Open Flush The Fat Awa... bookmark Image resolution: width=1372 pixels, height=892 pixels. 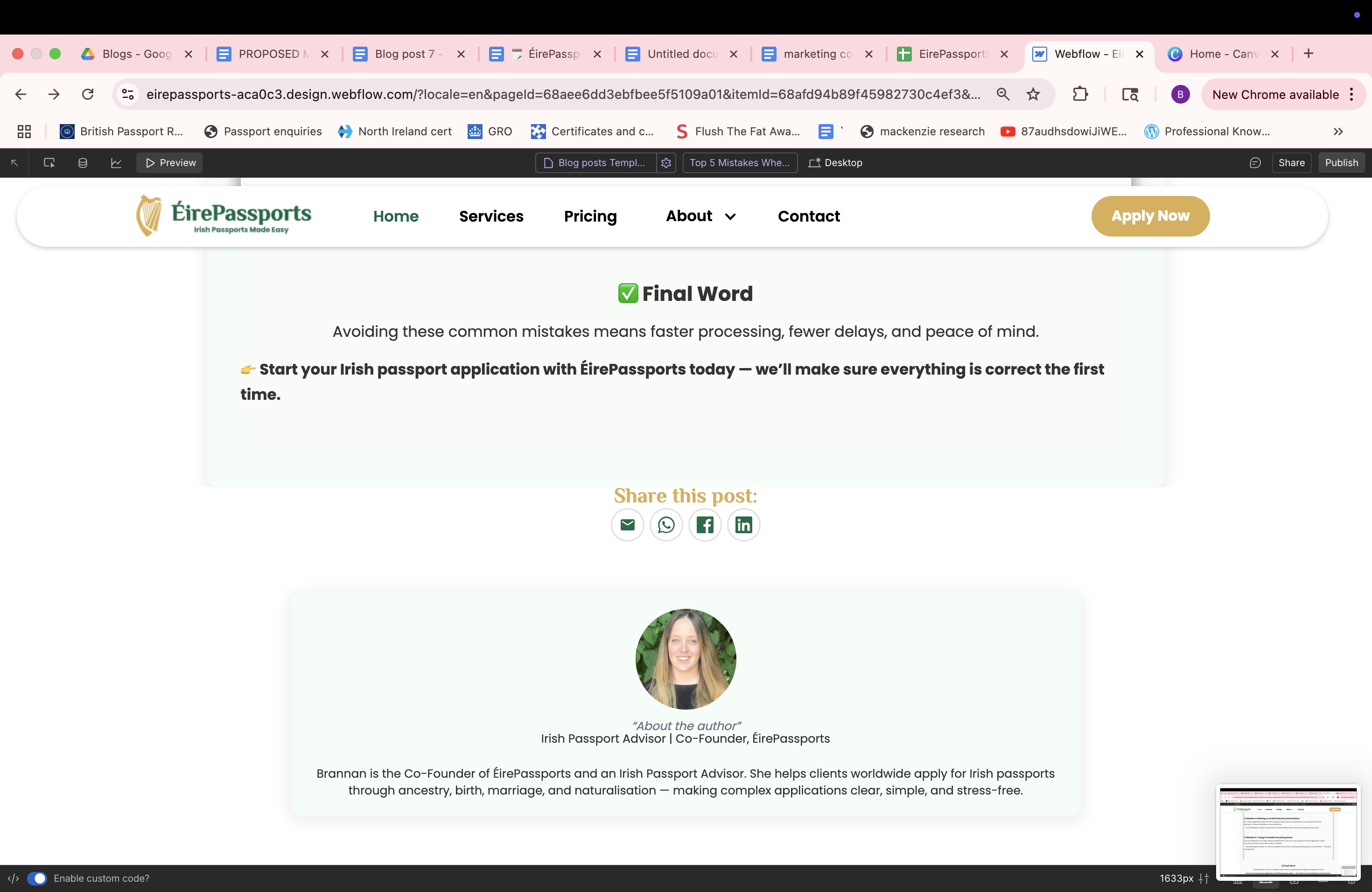(738, 132)
